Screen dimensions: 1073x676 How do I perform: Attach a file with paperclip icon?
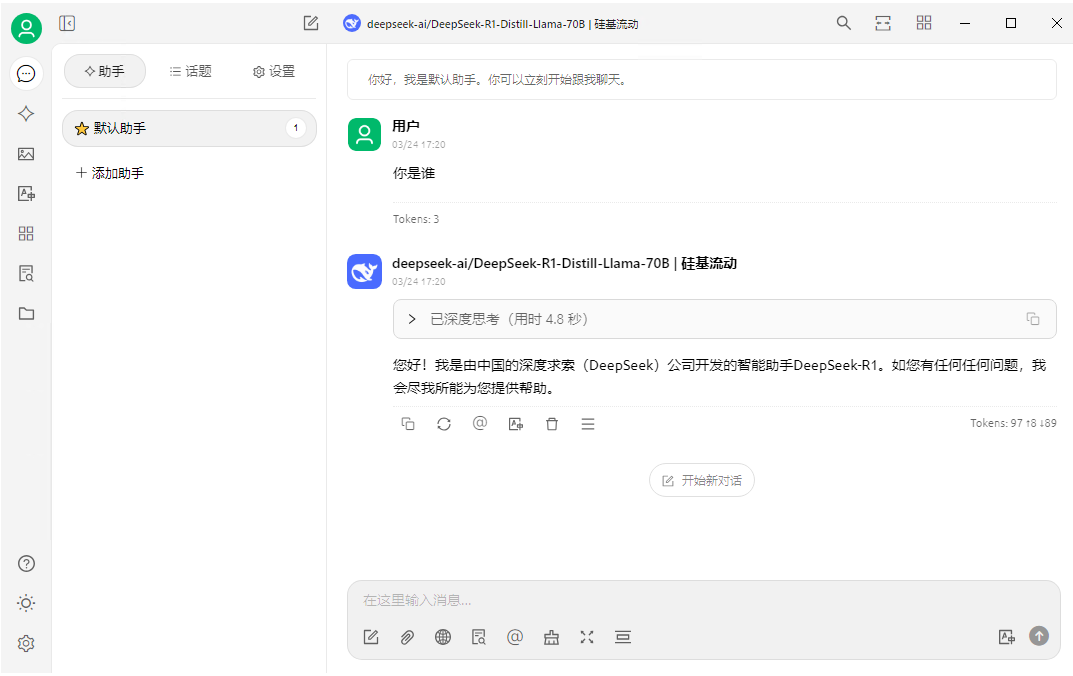[x=407, y=637]
